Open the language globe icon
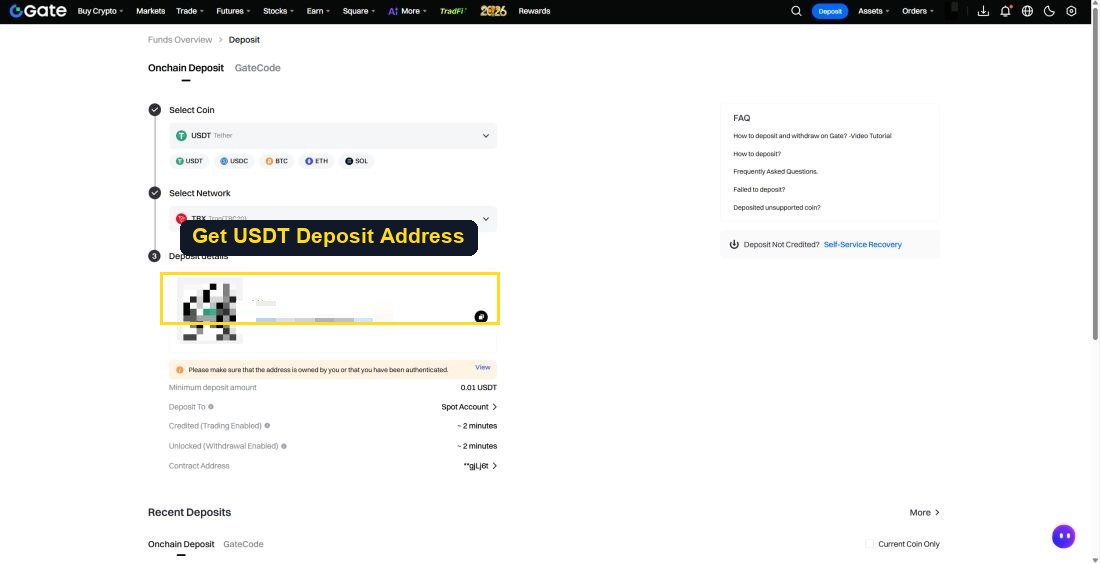This screenshot has height=563, width=1100. 1027,11
